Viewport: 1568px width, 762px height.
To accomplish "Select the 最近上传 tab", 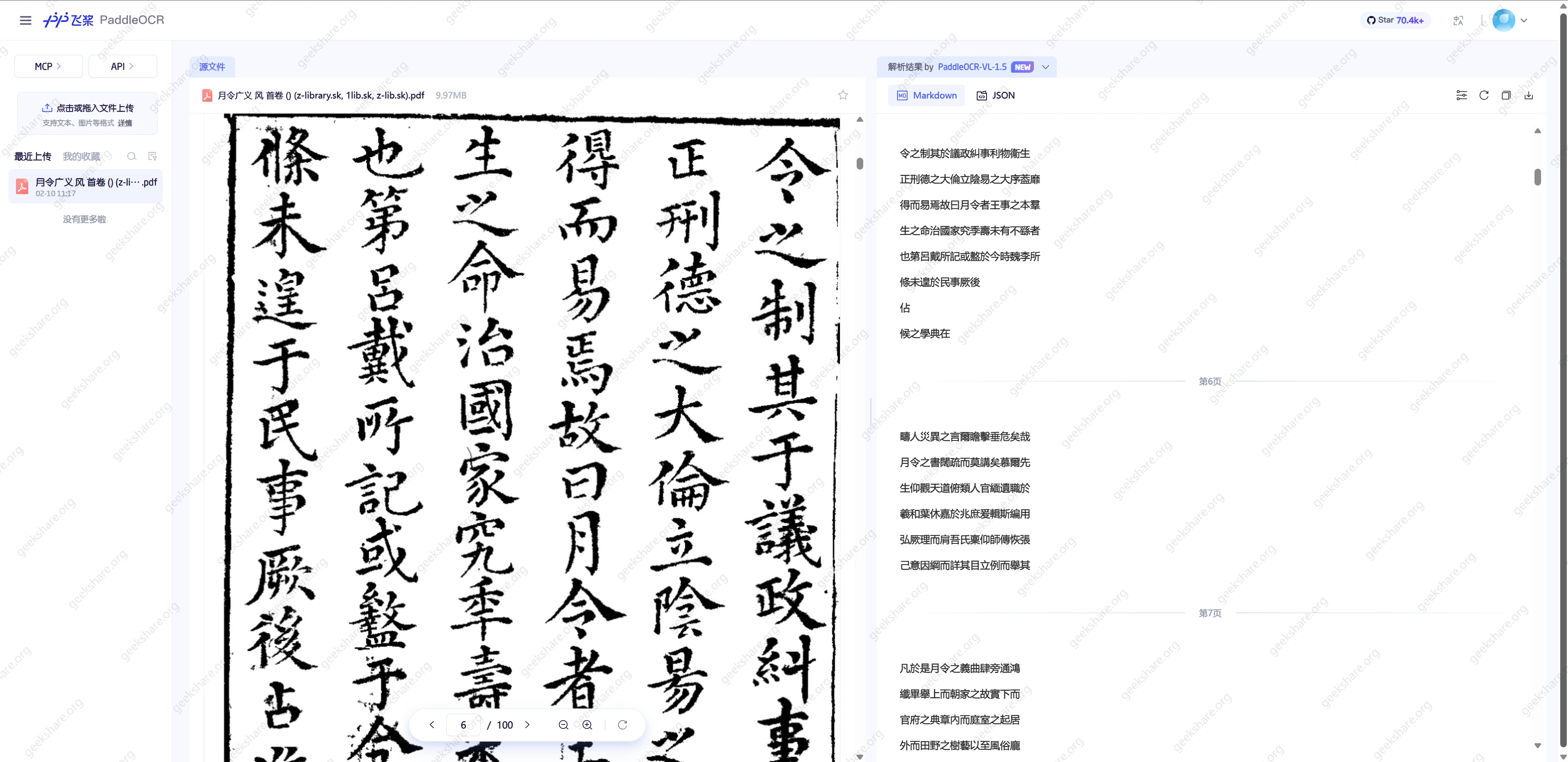I will tap(33, 156).
